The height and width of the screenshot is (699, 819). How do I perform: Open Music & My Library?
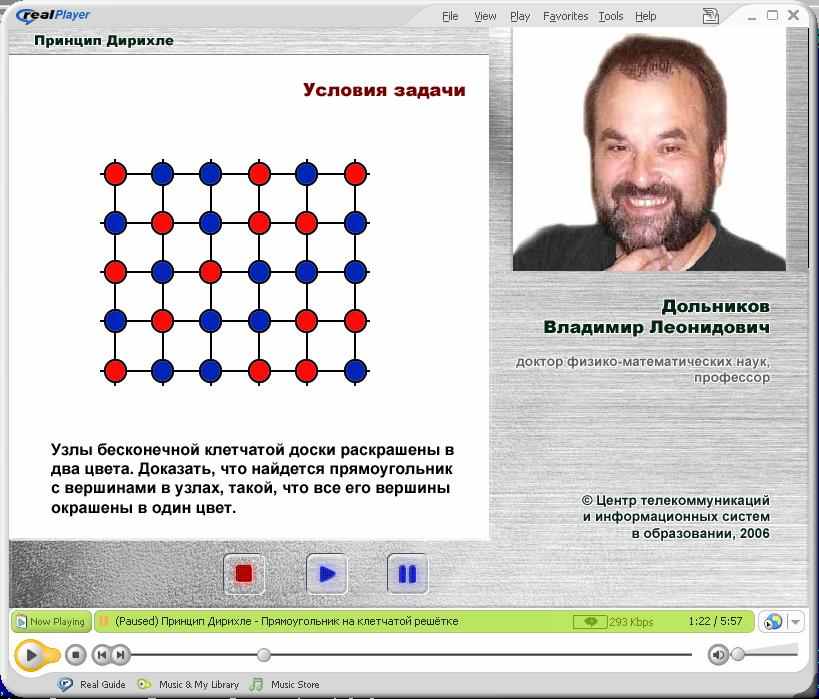[x=198, y=684]
